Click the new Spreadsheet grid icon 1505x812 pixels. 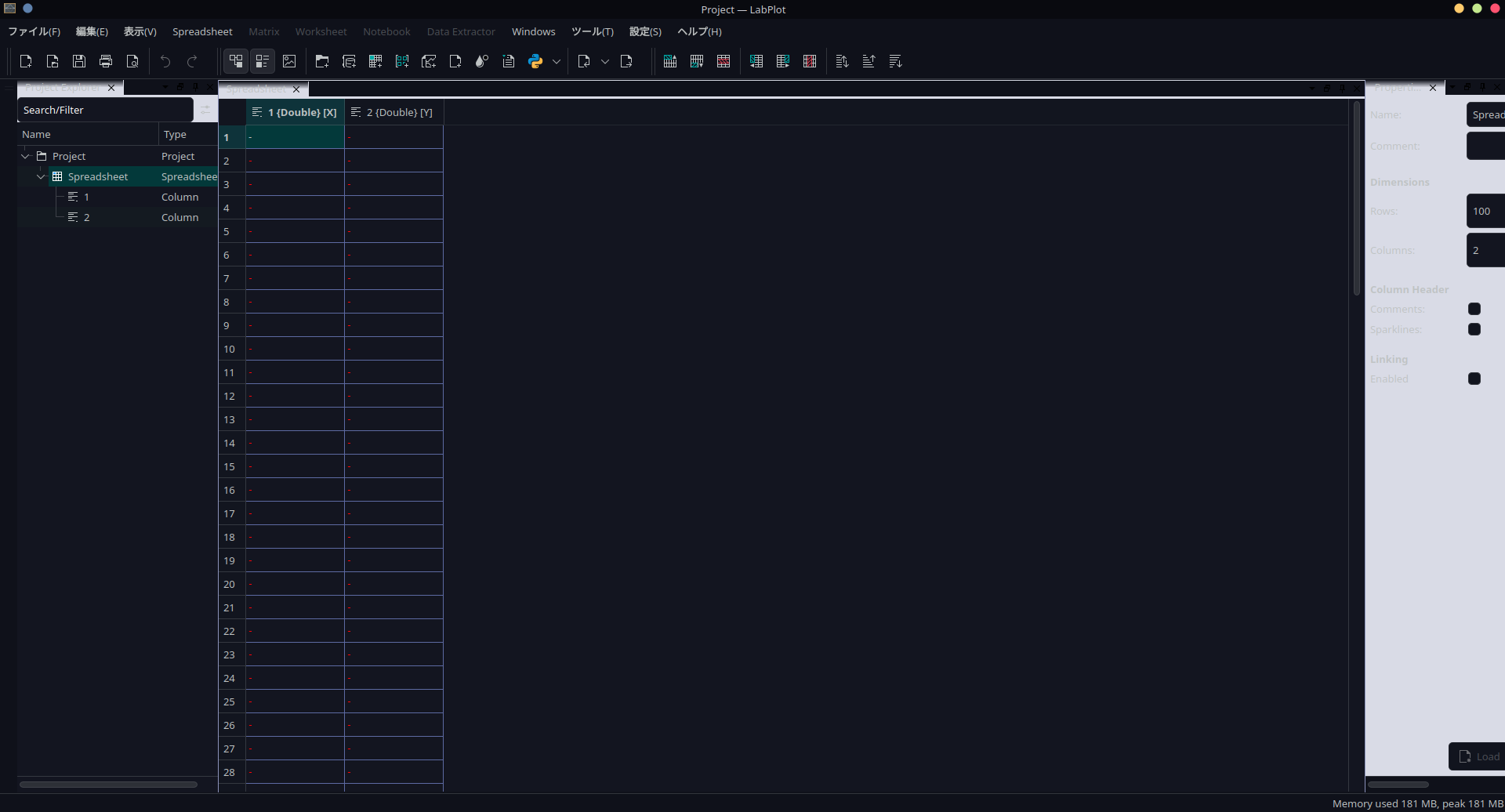tap(375, 61)
